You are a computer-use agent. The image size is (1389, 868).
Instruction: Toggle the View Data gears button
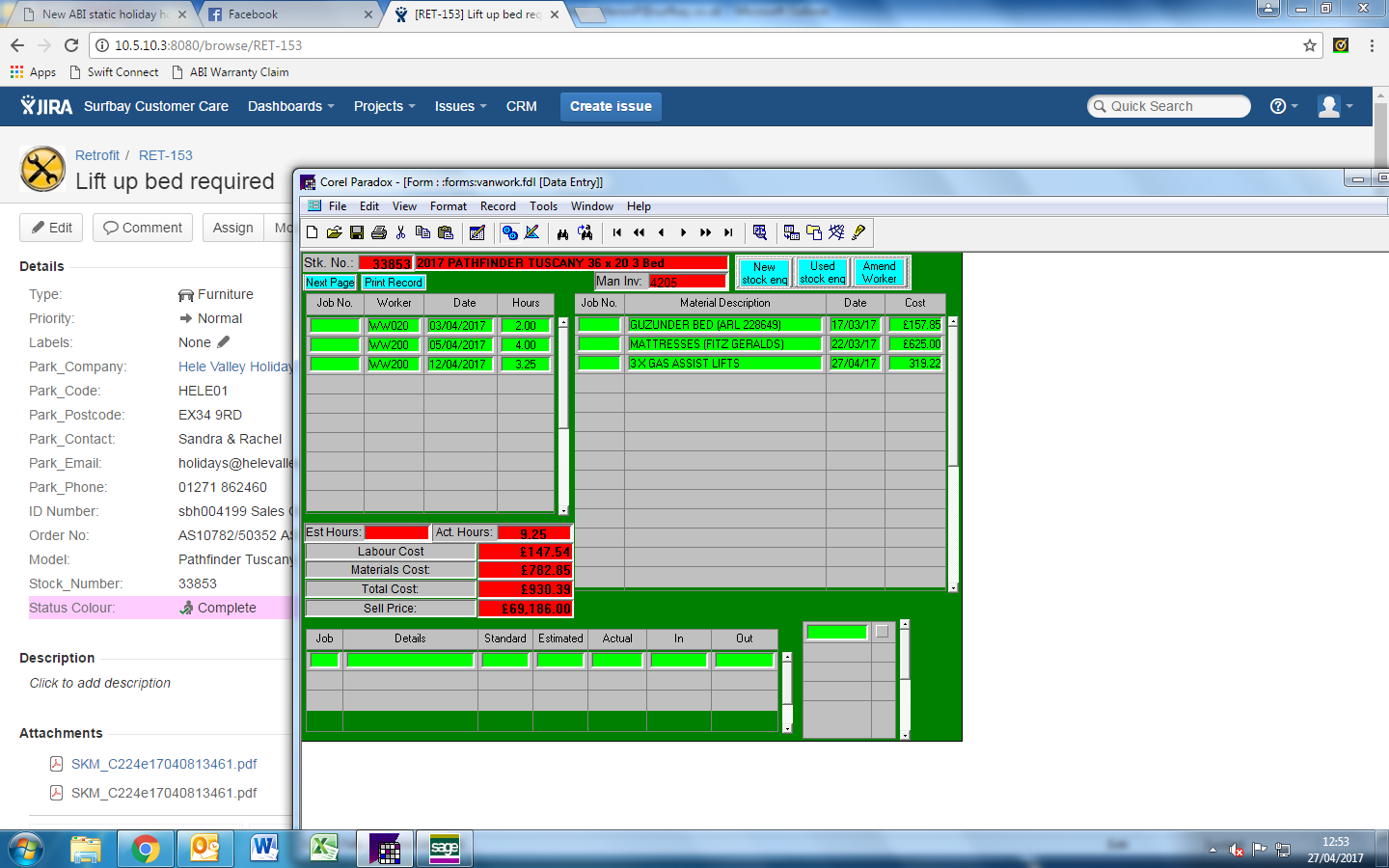click(x=509, y=232)
